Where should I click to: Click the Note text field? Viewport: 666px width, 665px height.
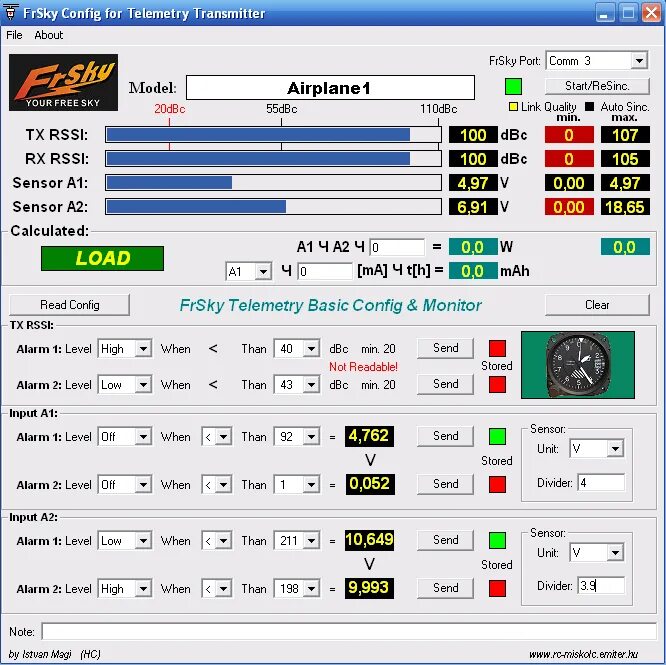point(349,631)
